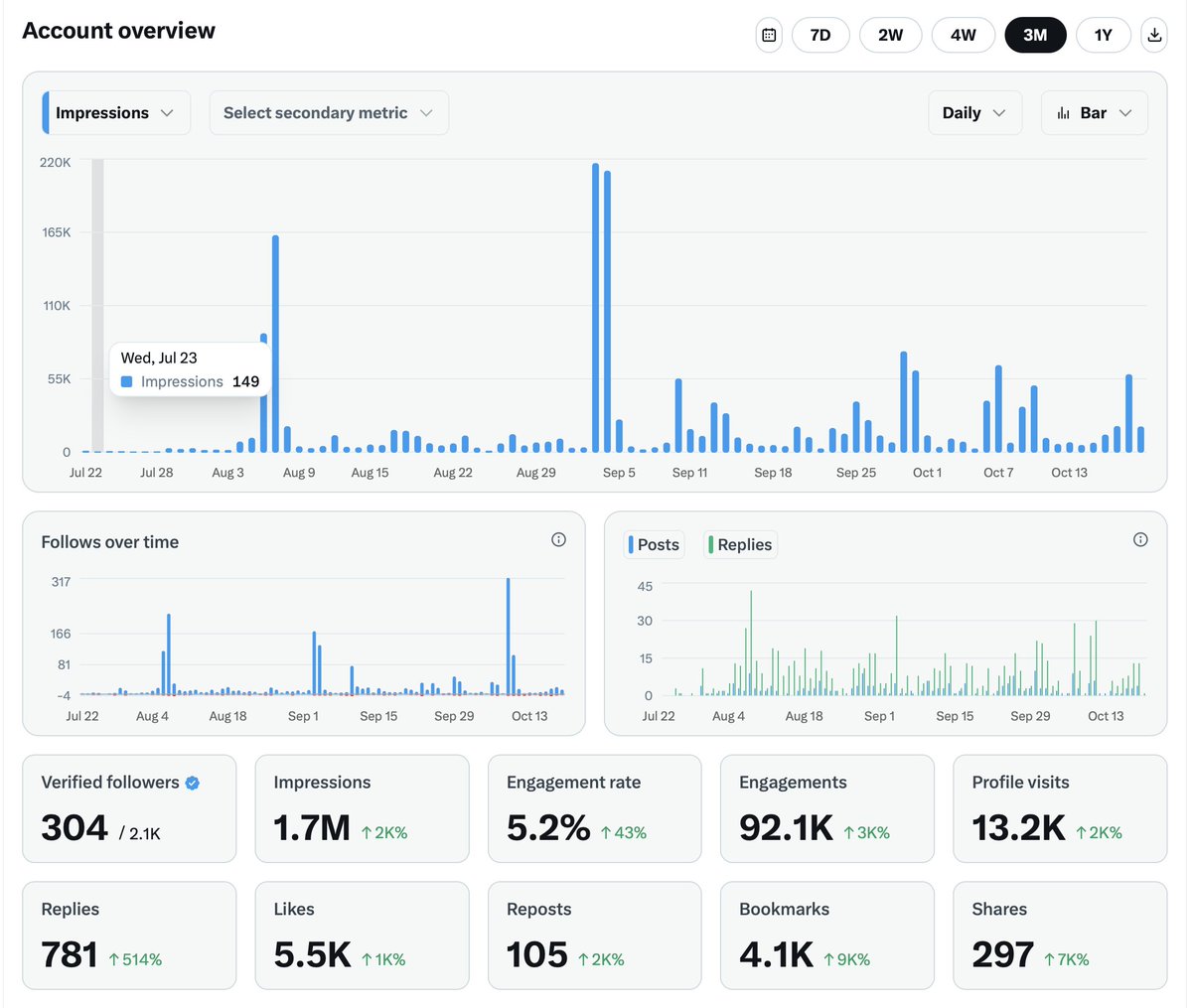Open the Daily interval dropdown
The width and height of the screenshot is (1192, 1008).
pyautogui.click(x=974, y=113)
